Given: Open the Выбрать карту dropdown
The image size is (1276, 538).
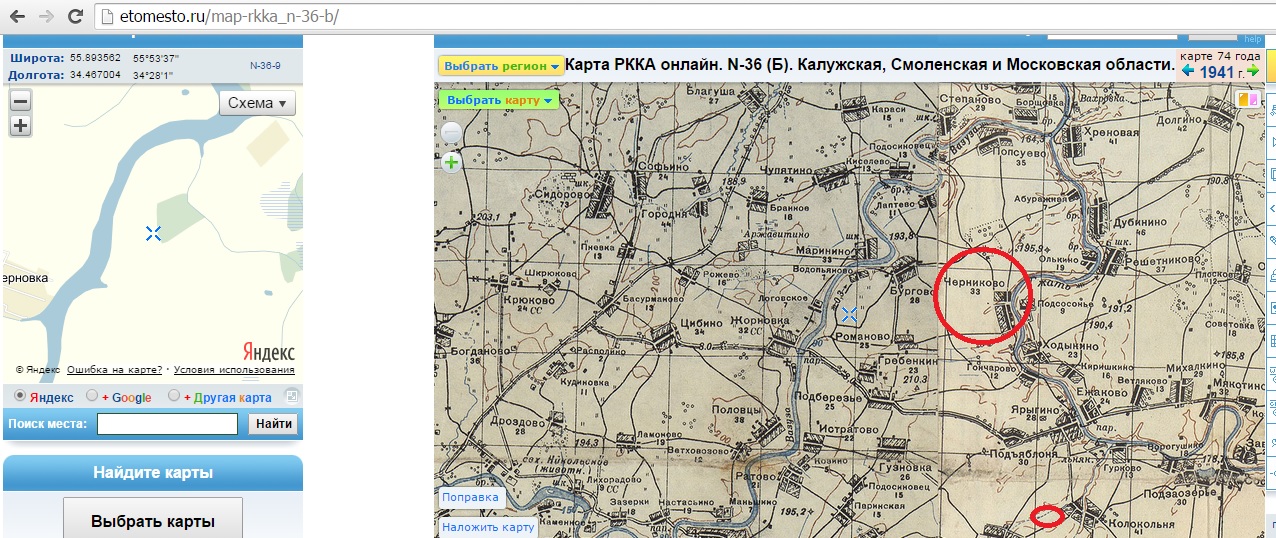Looking at the screenshot, I should (x=500, y=100).
